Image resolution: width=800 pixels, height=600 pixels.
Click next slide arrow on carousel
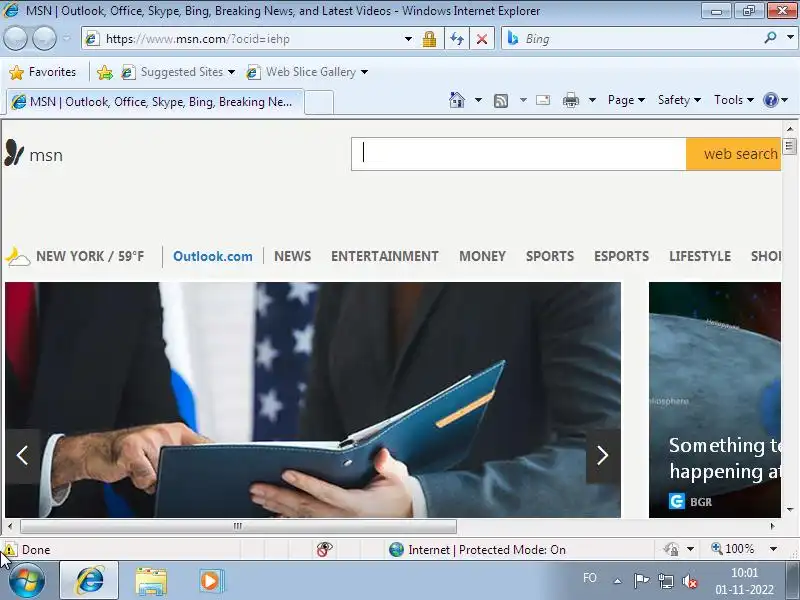click(603, 456)
